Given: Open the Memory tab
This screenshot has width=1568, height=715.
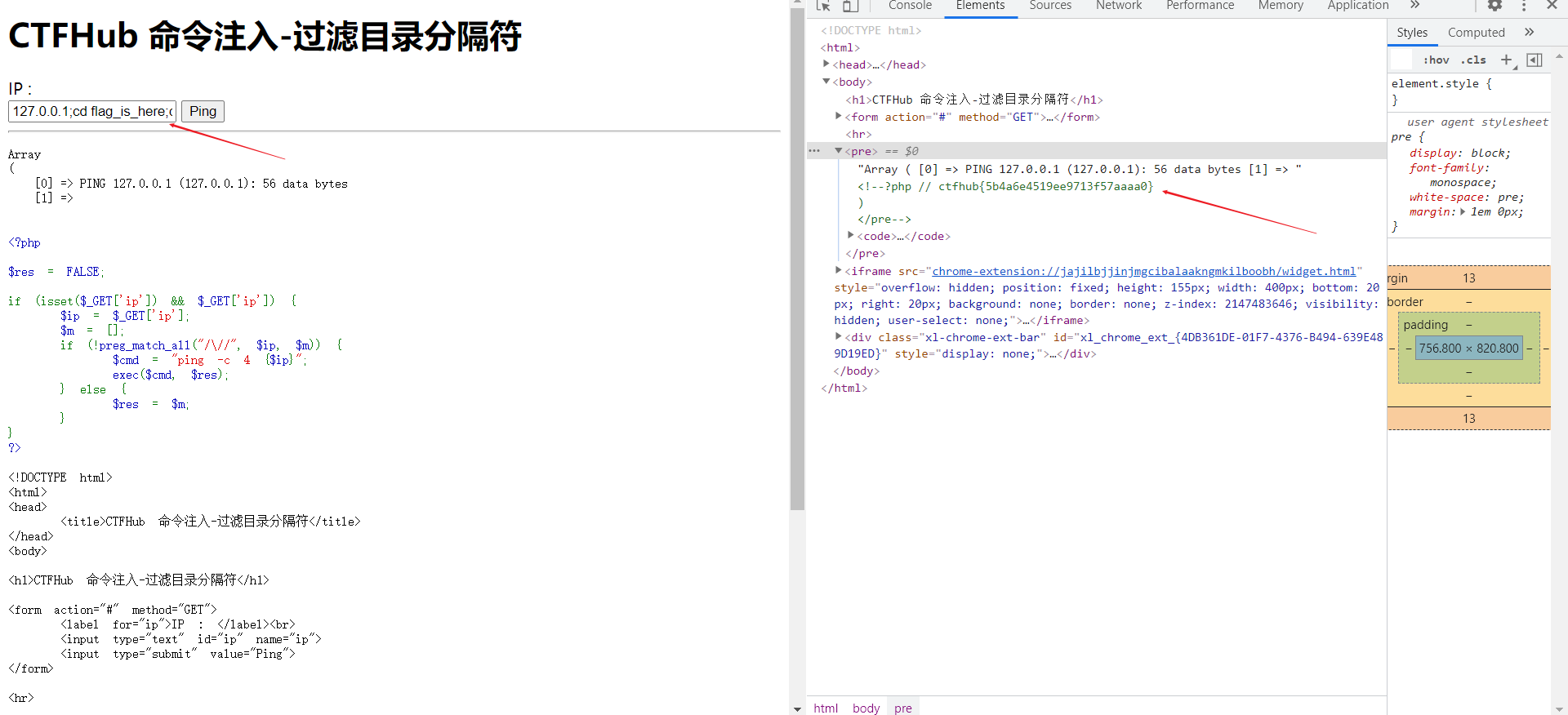Looking at the screenshot, I should [1281, 6].
